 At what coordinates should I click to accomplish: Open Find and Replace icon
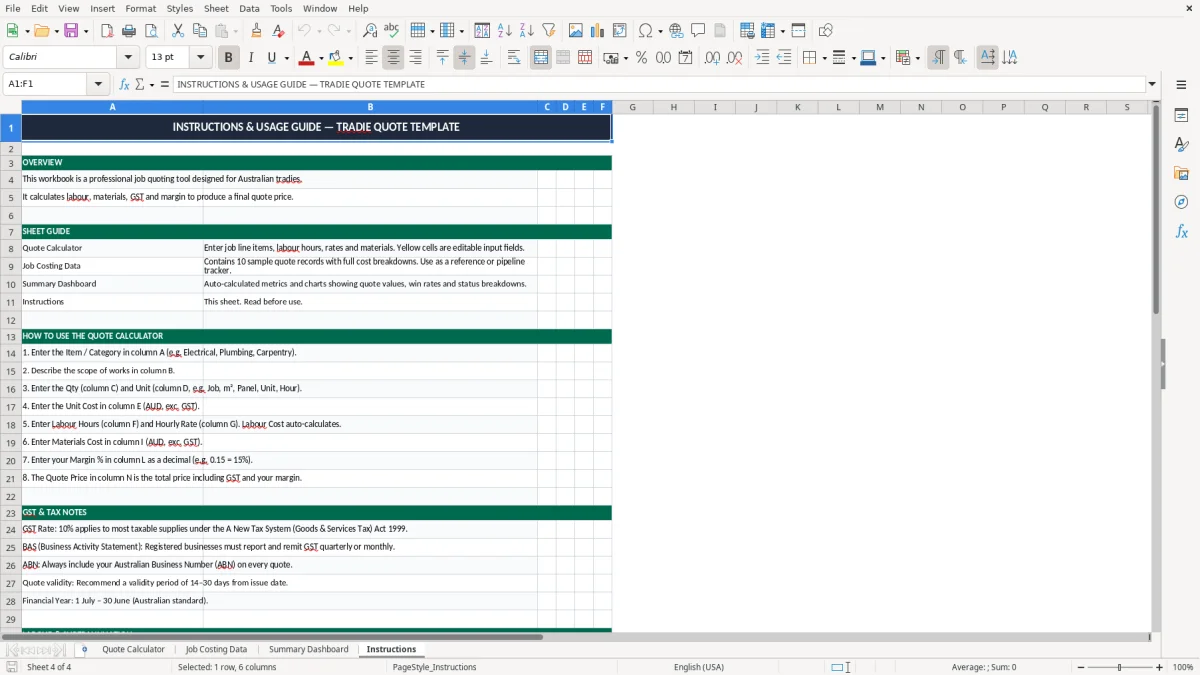click(x=370, y=31)
